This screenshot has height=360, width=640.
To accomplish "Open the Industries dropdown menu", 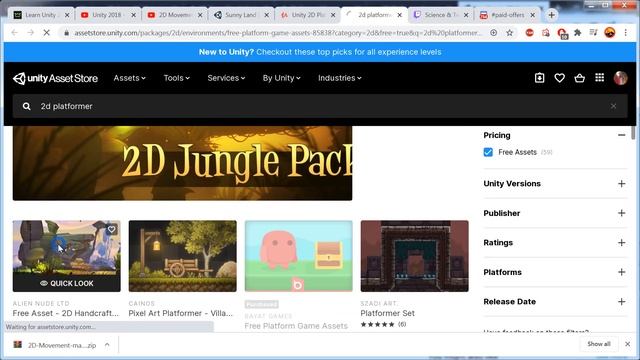I will [340, 78].
